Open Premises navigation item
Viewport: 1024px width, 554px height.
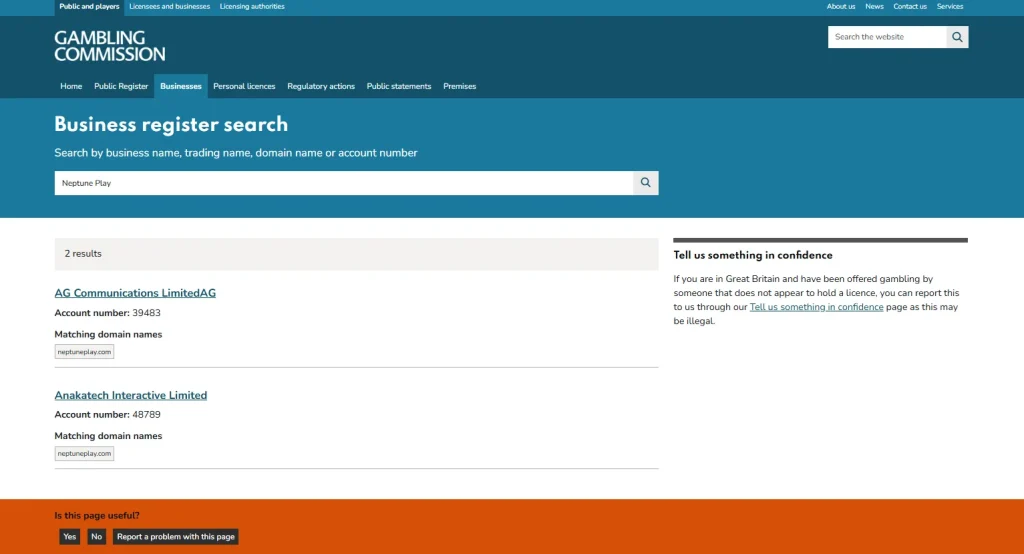pyautogui.click(x=460, y=86)
